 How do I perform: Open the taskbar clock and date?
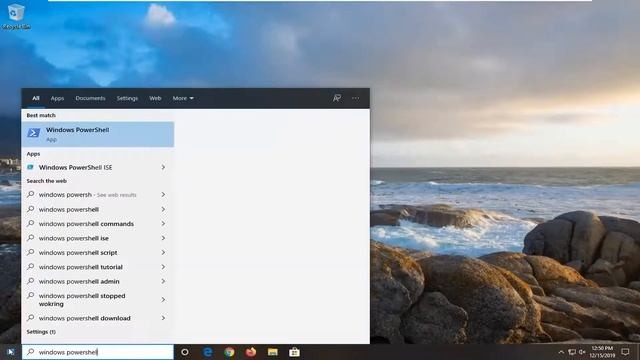(602, 352)
